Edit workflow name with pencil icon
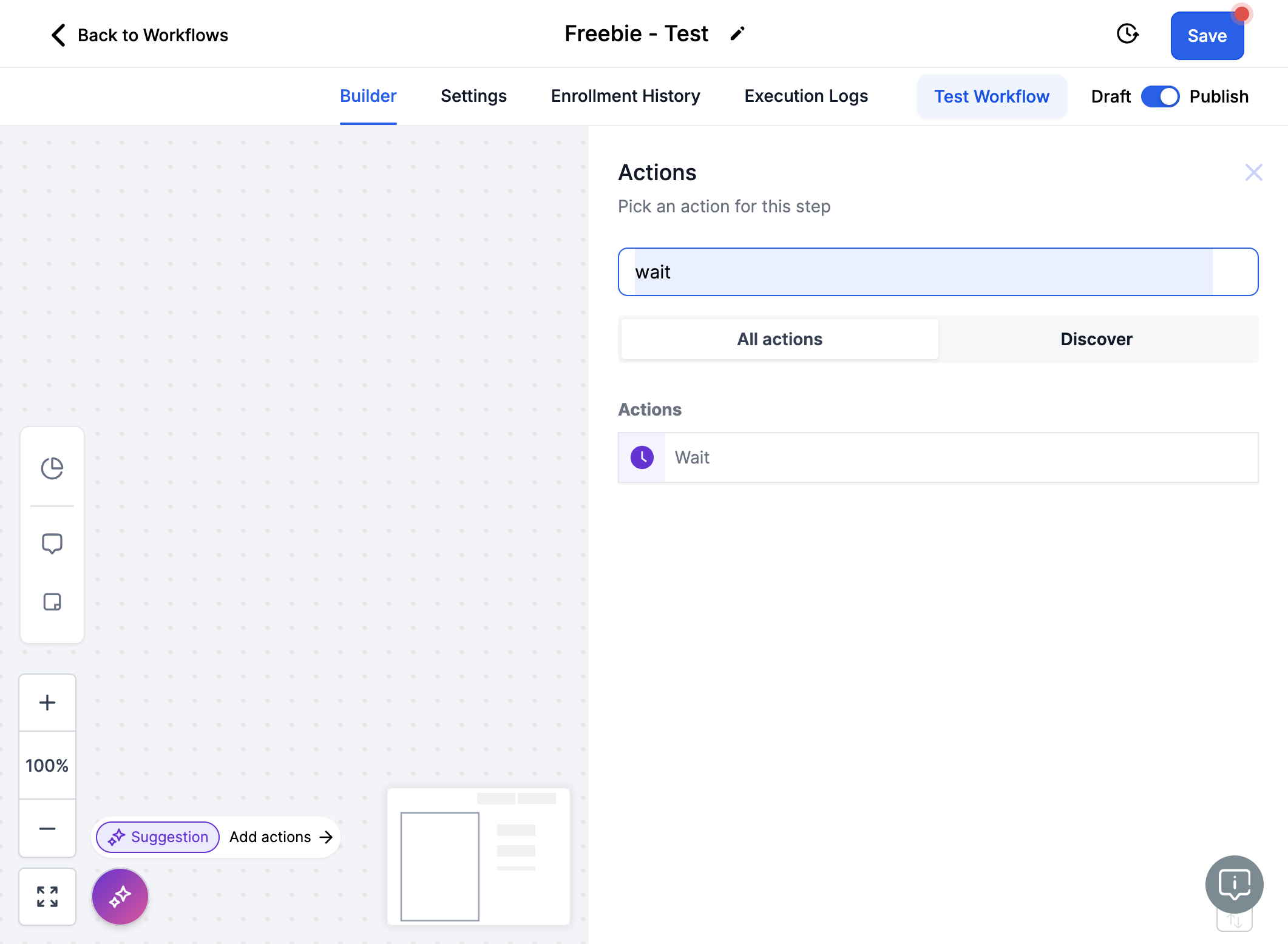Screen dimensions: 1288x944 coord(737,34)
